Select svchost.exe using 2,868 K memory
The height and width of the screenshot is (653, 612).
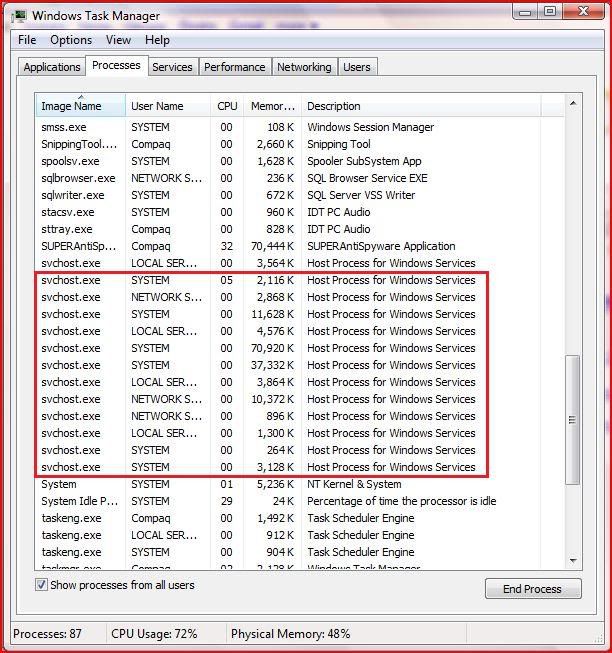coord(300,297)
